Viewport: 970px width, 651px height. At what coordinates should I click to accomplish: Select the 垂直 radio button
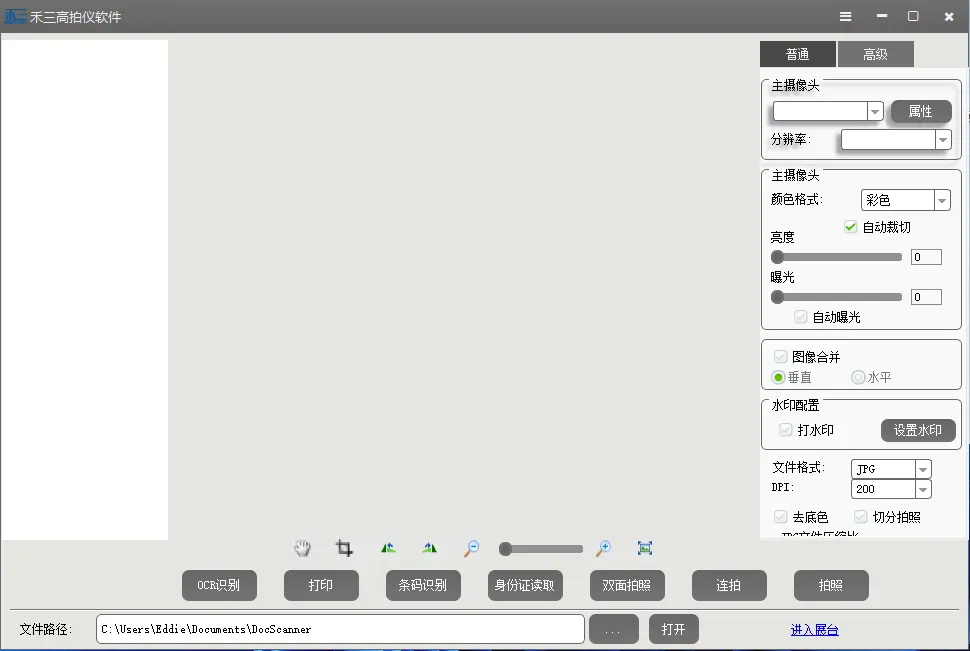coord(779,378)
